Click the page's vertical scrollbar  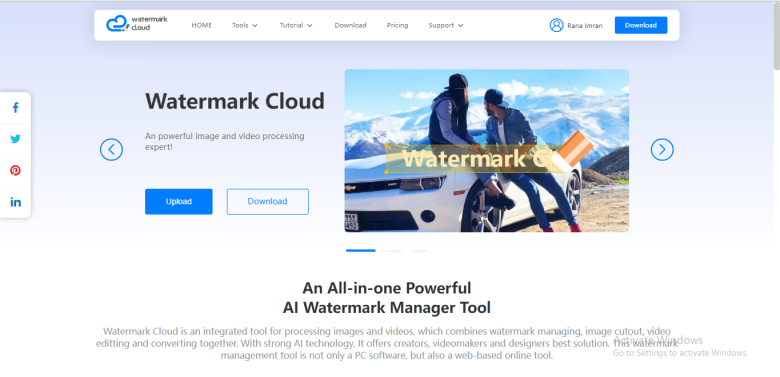tap(776, 36)
